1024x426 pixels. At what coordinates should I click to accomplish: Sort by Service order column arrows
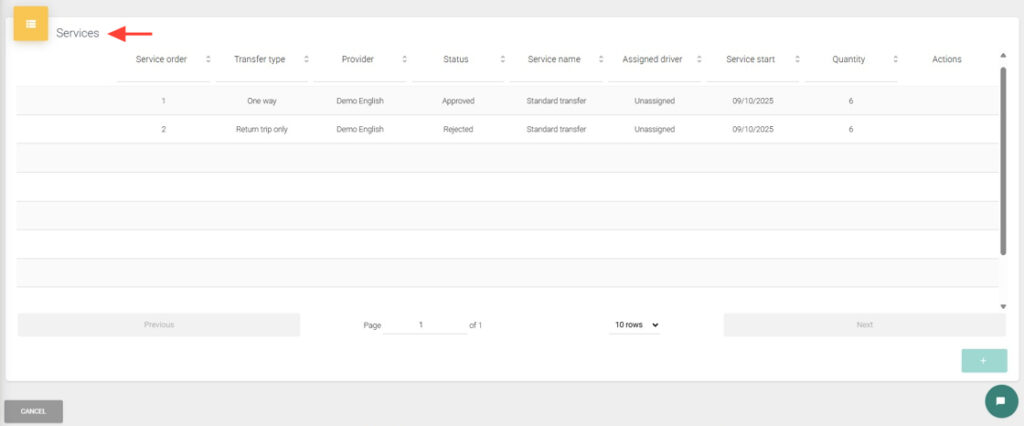click(x=208, y=60)
